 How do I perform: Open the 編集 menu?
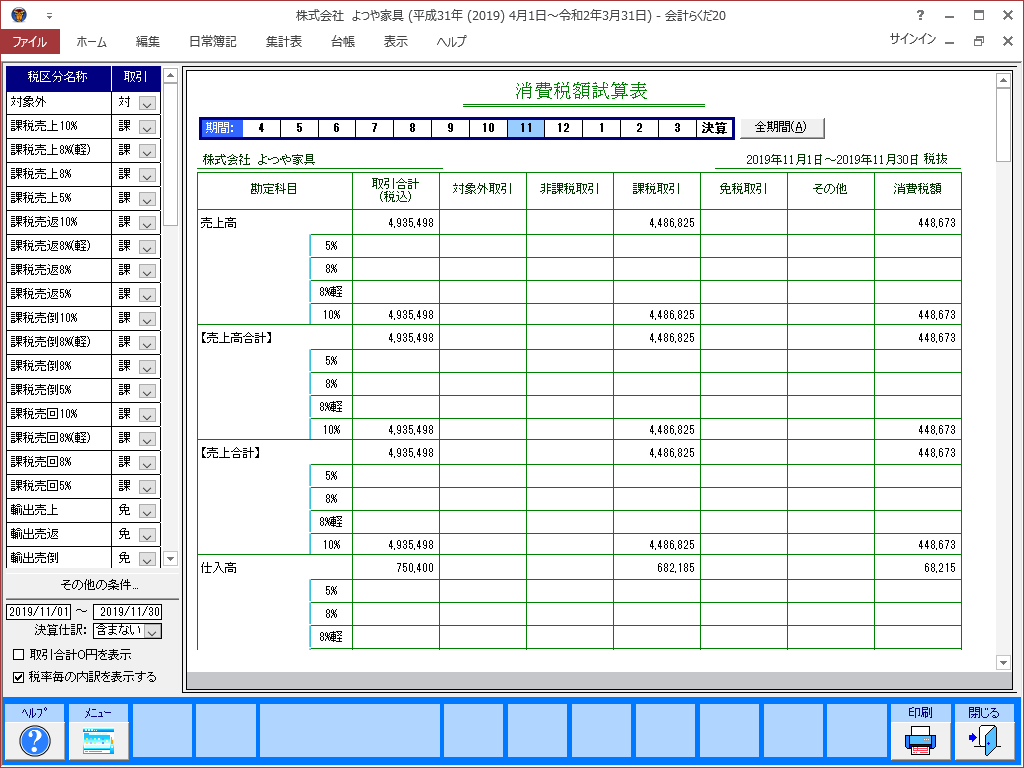coord(148,41)
